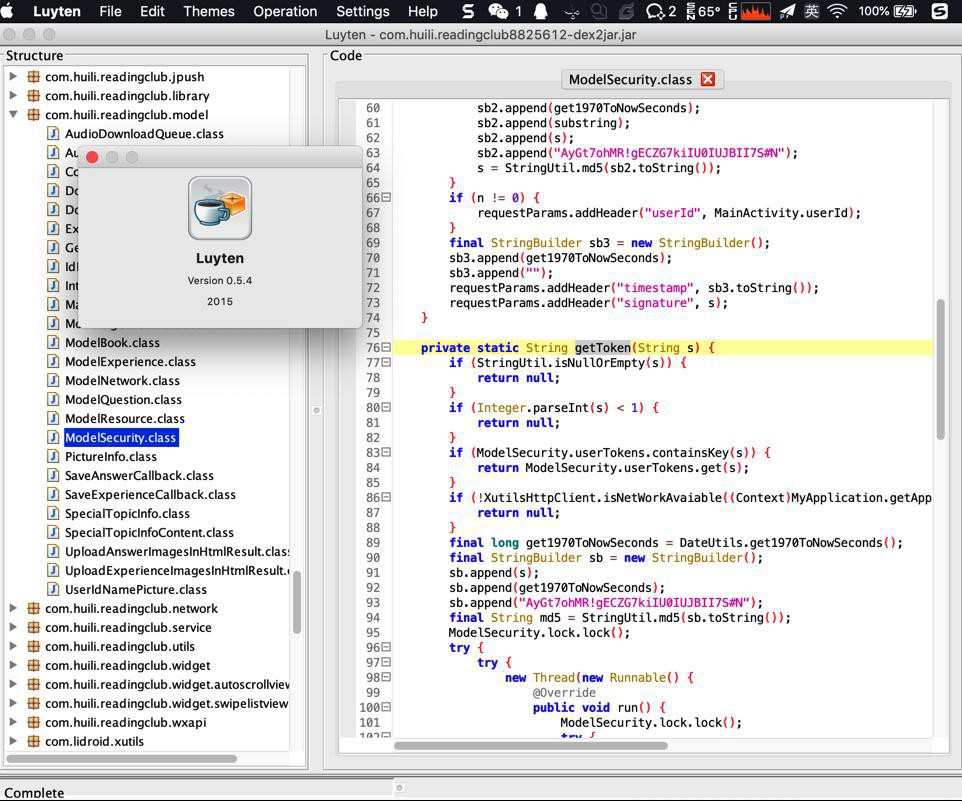Click the Luyten coffee cup logo icon
This screenshot has height=801, width=962.
219,208
